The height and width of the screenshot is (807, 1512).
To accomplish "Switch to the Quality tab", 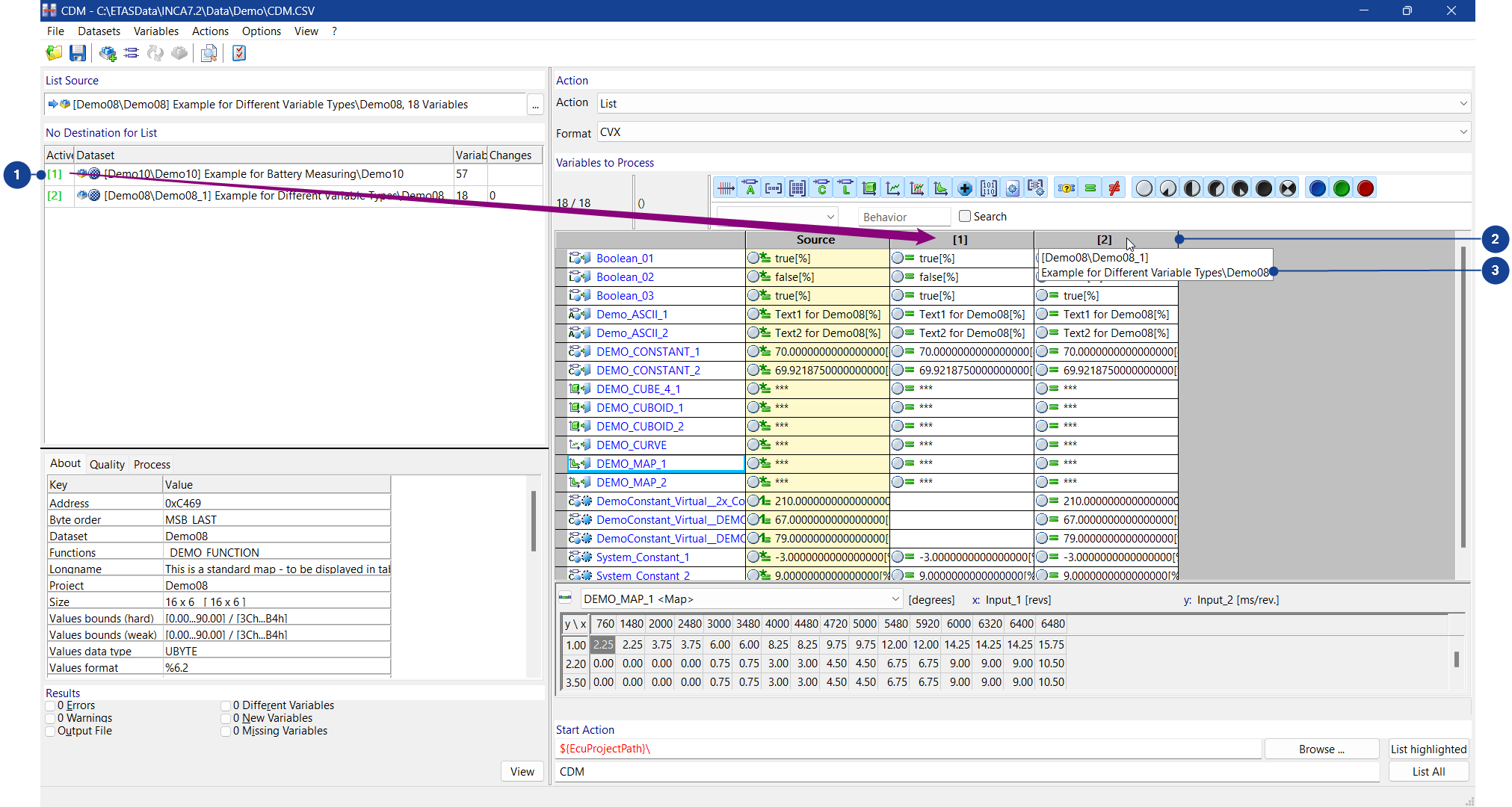I will point(107,464).
